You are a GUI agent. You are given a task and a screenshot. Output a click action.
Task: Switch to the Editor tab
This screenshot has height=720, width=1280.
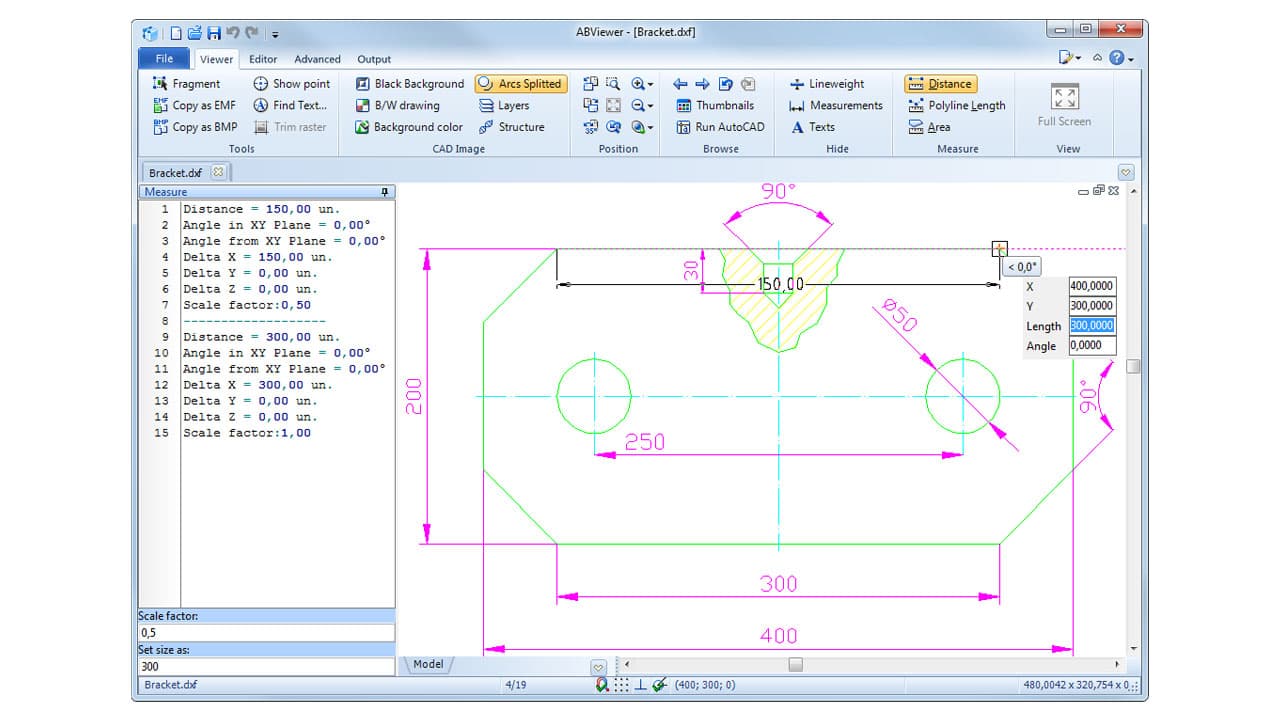pyautogui.click(x=263, y=59)
